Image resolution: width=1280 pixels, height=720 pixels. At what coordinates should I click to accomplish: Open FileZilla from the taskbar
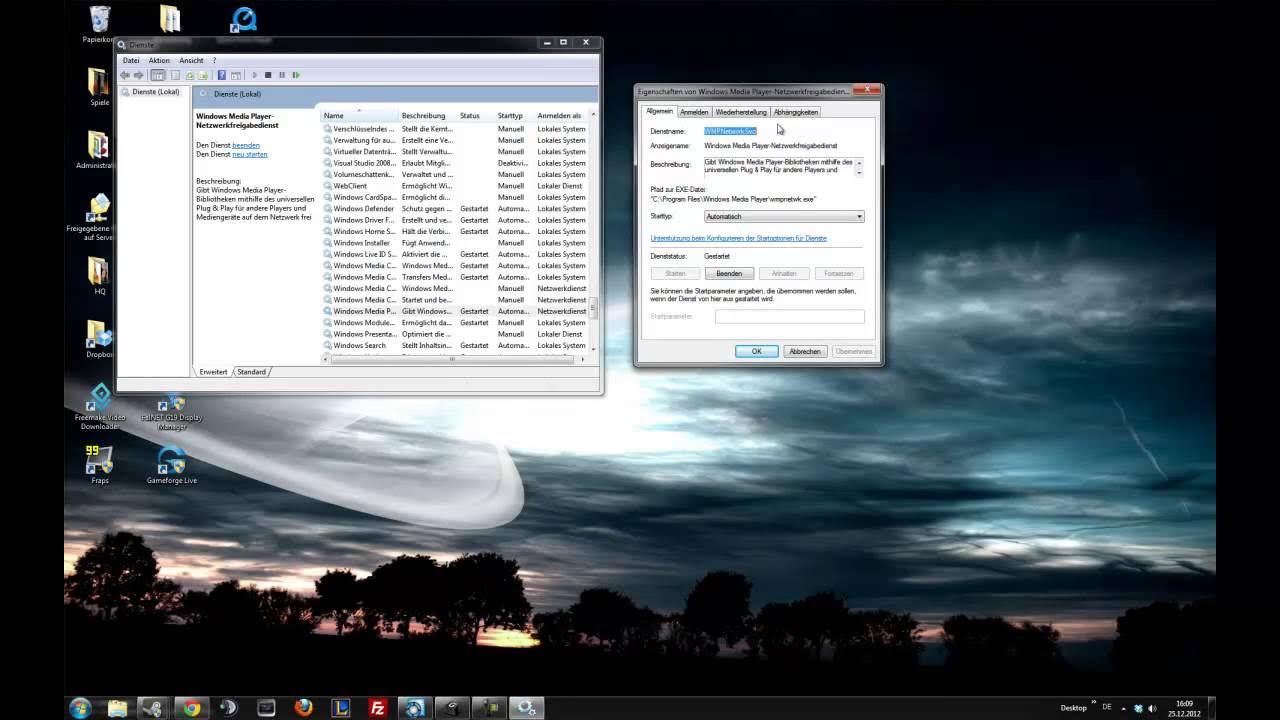click(x=377, y=708)
